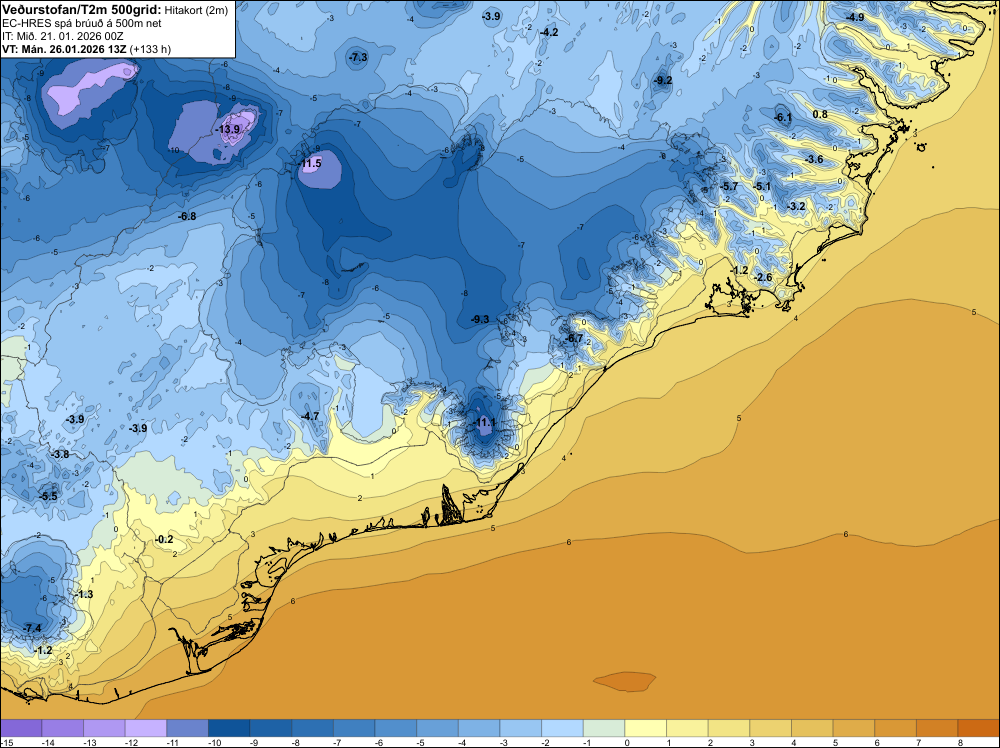Click the legend swatch labeled -13
Screen dimensions: 1000x748
(104, 729)
